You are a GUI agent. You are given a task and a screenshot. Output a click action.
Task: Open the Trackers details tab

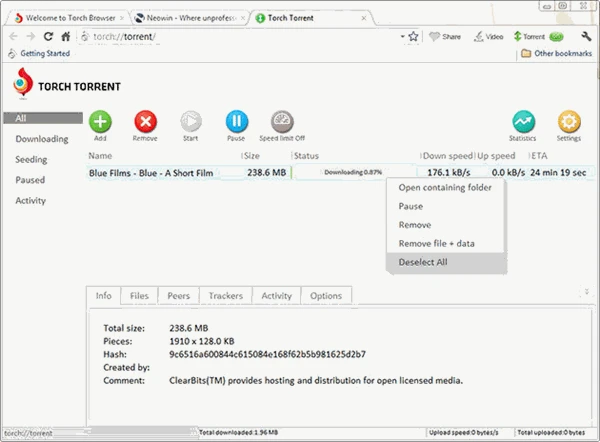point(226,296)
